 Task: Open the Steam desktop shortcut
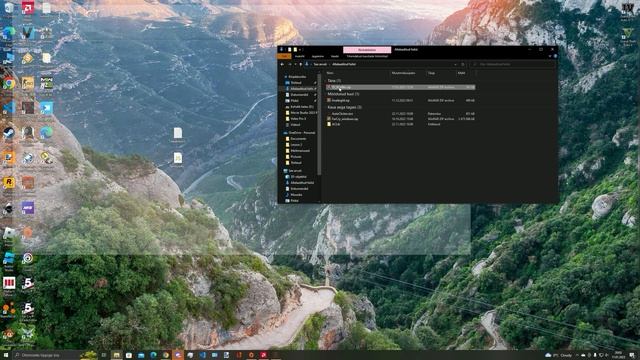(x=9, y=133)
